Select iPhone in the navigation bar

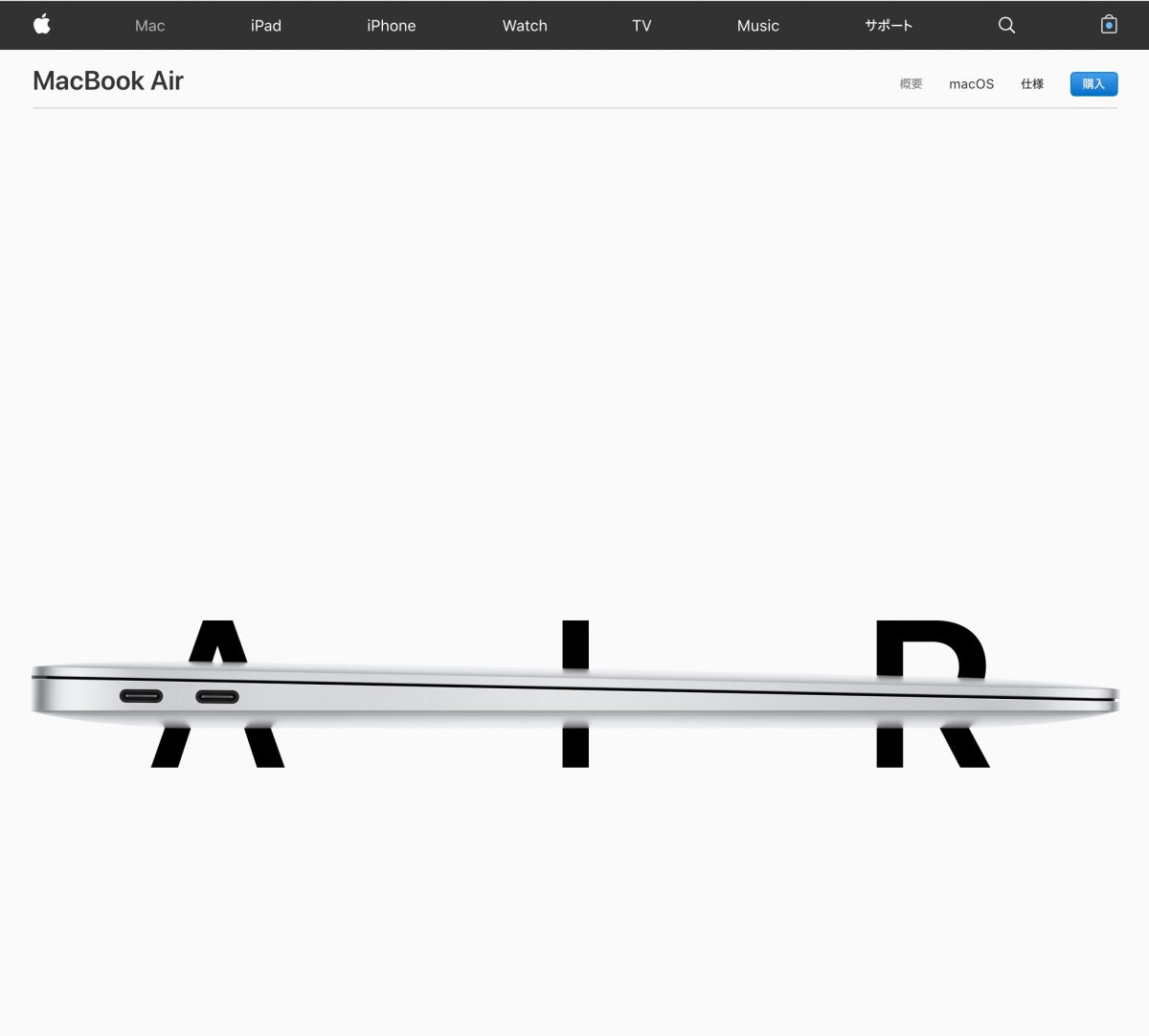pyautogui.click(x=391, y=26)
